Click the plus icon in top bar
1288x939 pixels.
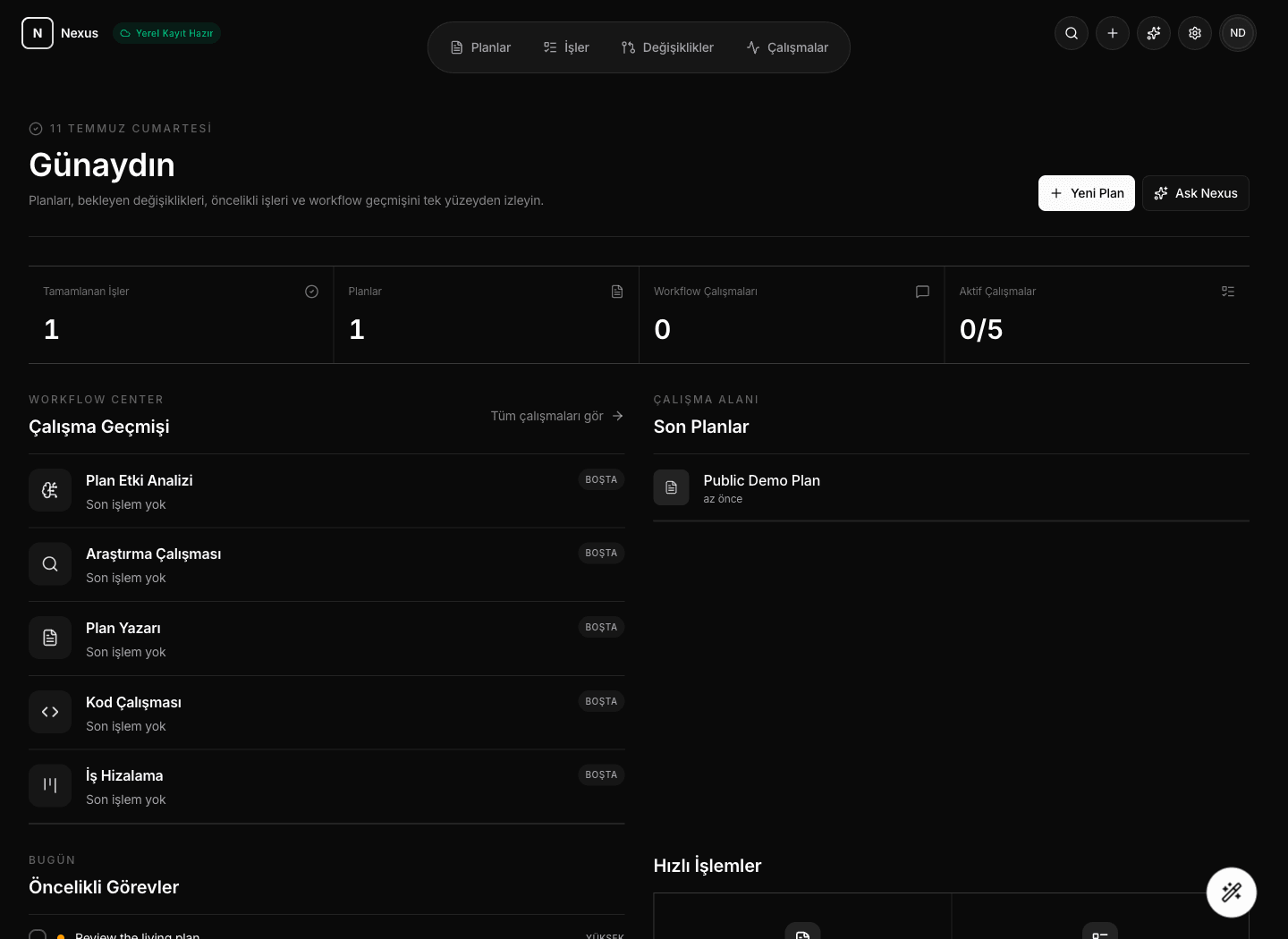point(1113,33)
